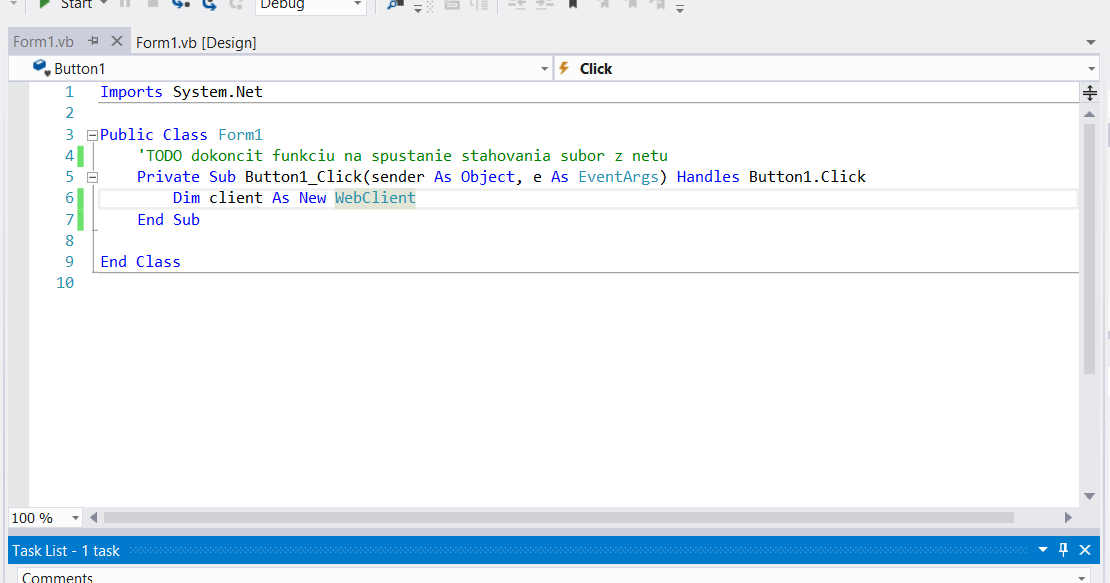The width and height of the screenshot is (1110, 583).
Task: Click the TODO comment on line 4
Action: [x=402, y=156]
